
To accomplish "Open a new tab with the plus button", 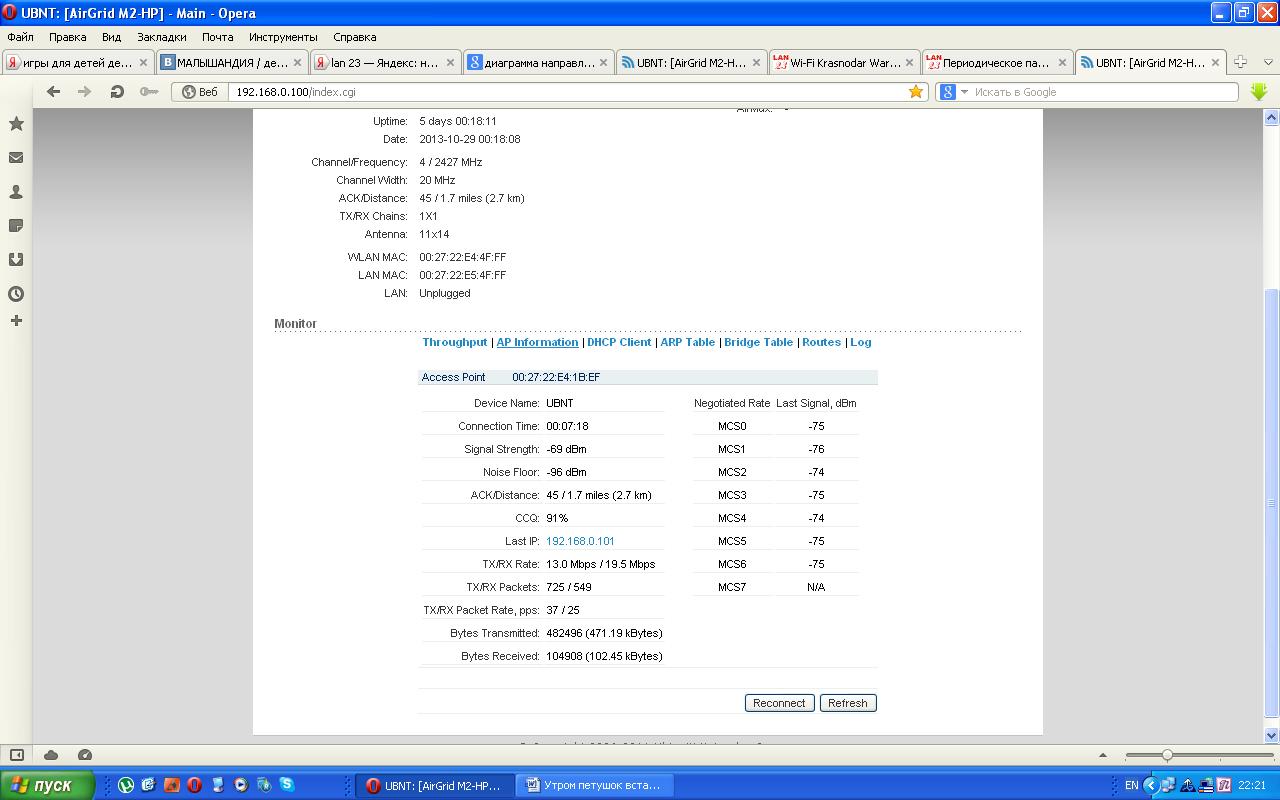I will click(x=1240, y=62).
